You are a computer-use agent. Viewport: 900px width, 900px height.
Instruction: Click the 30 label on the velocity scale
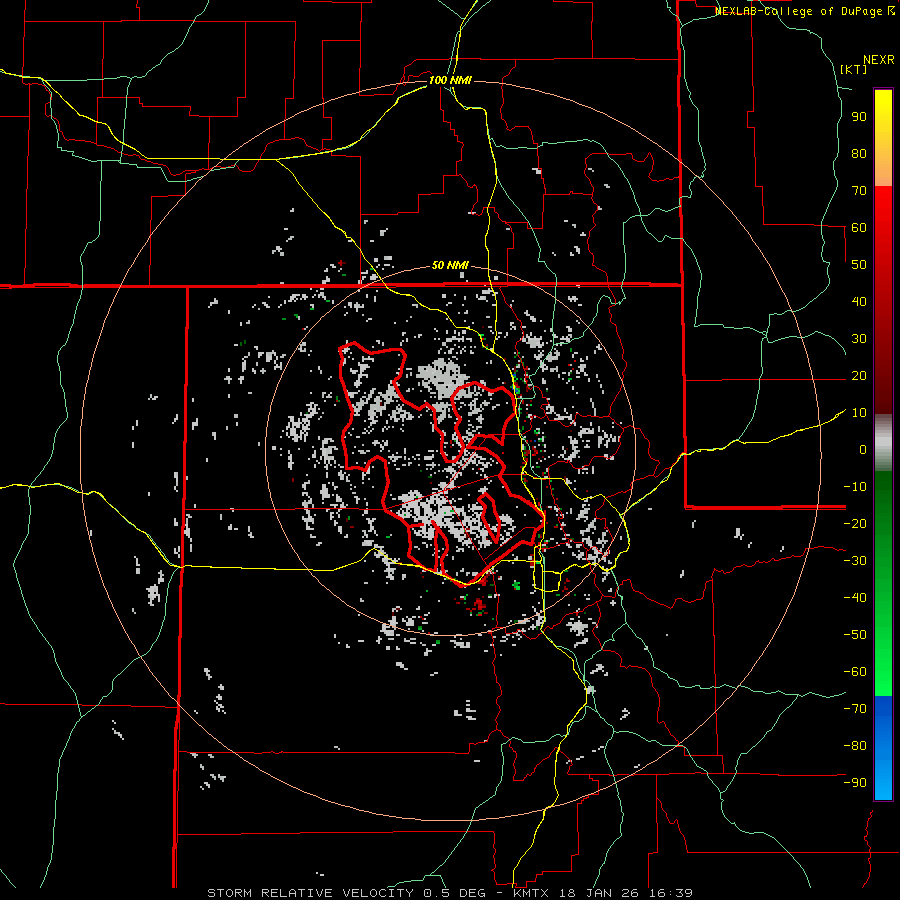(x=858, y=339)
